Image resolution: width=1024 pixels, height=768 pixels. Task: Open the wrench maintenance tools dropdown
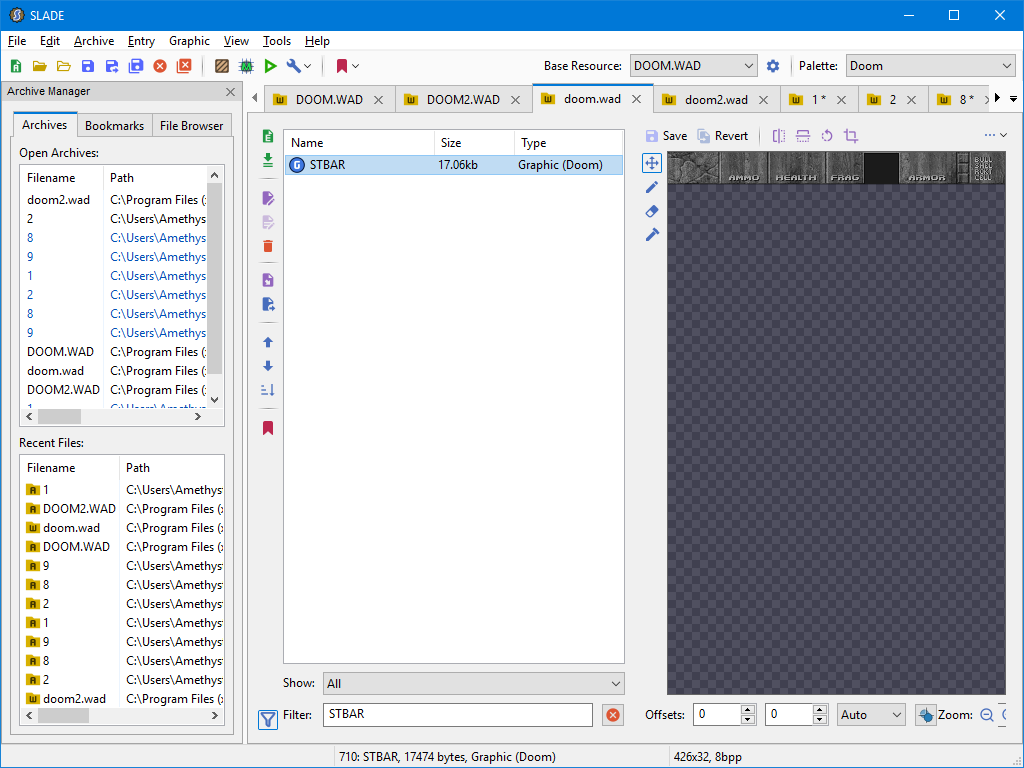coord(299,66)
